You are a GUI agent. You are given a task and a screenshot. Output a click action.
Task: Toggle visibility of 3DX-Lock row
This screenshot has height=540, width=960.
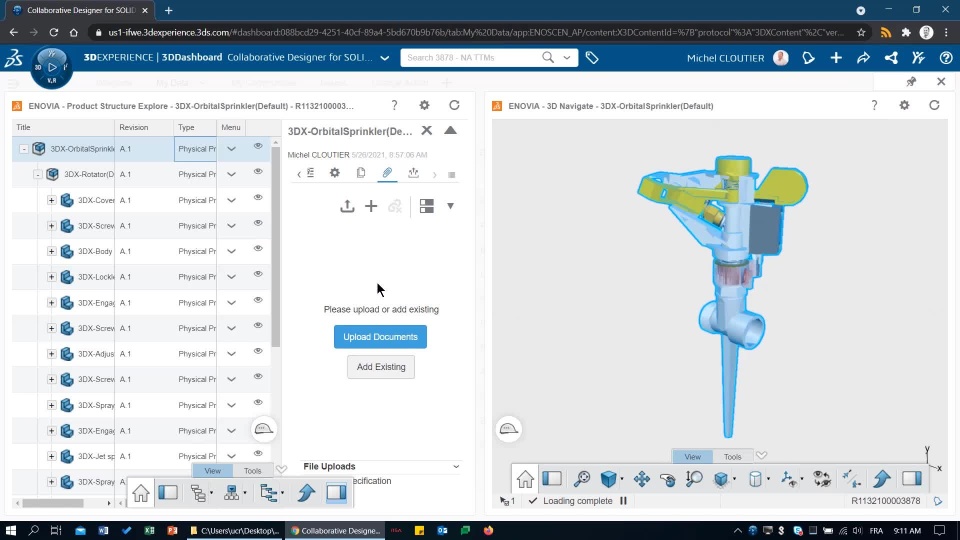pos(258,274)
